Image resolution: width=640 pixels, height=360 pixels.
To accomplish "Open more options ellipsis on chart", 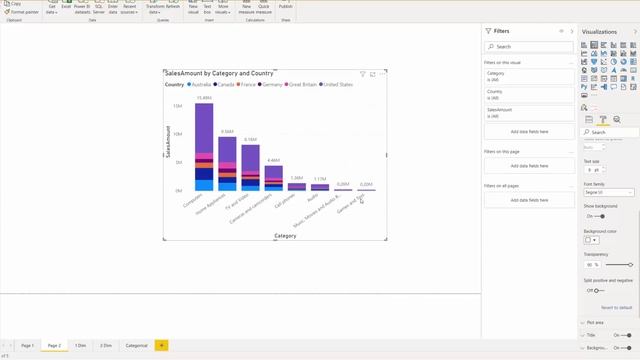I will pyautogui.click(x=382, y=74).
